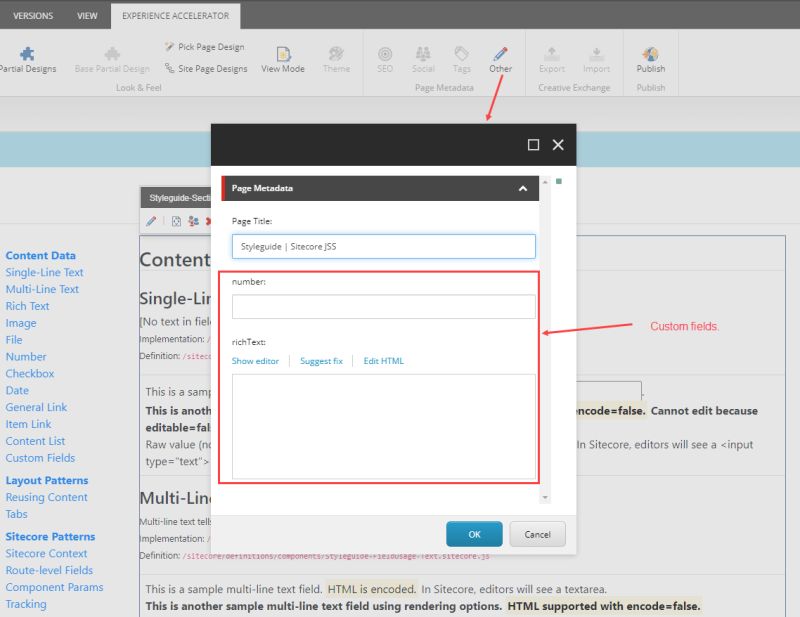Collapse the Page Metadata section
This screenshot has width=800, height=617.
[522, 188]
